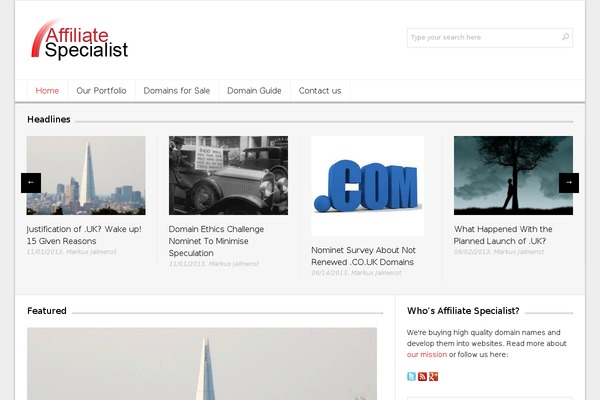The height and width of the screenshot is (400, 600).
Task: Click the Twitter follow icon
Action: pos(411,376)
